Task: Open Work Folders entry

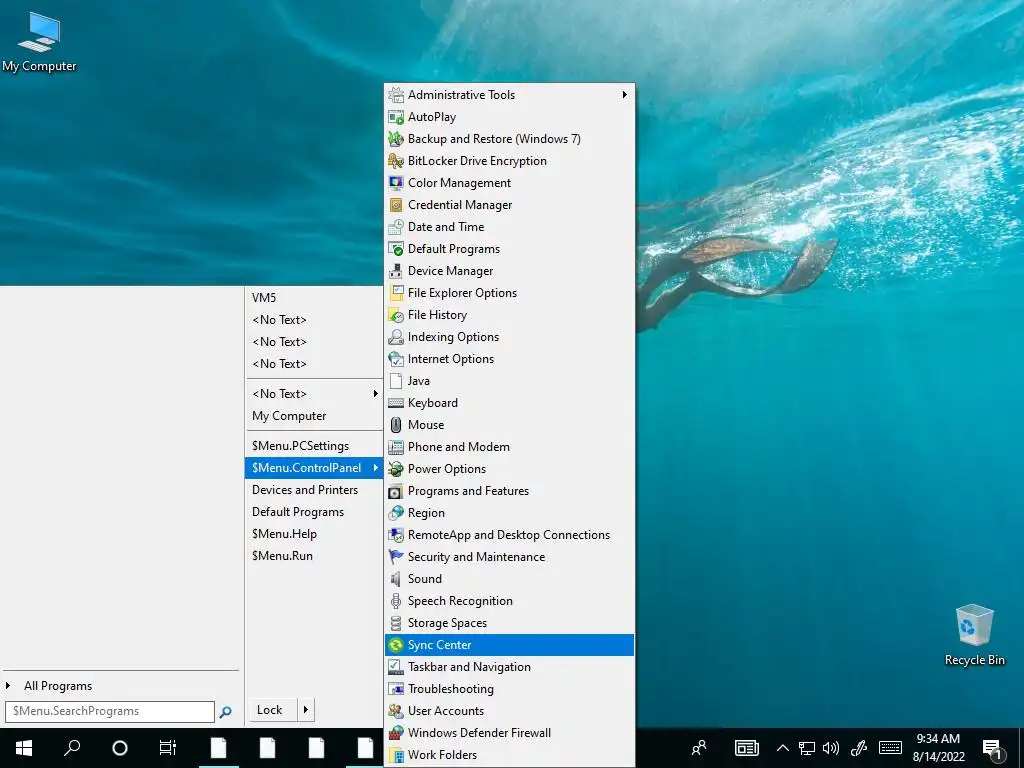Action: click(509, 755)
